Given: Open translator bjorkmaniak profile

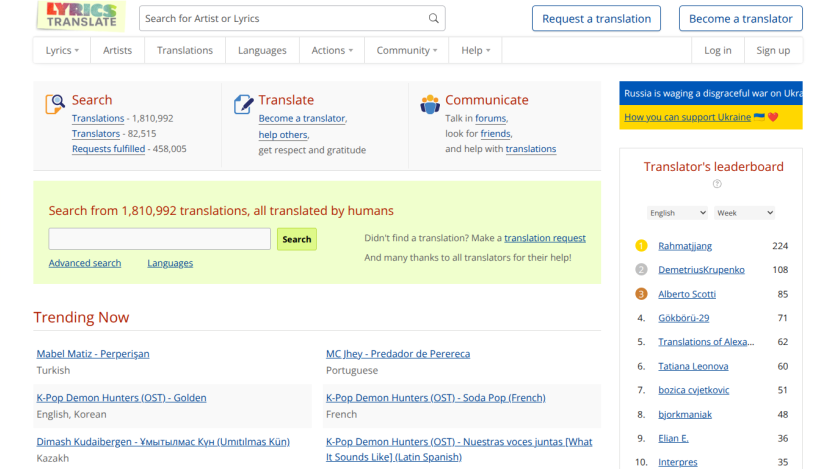Looking at the screenshot, I should click(685, 414).
